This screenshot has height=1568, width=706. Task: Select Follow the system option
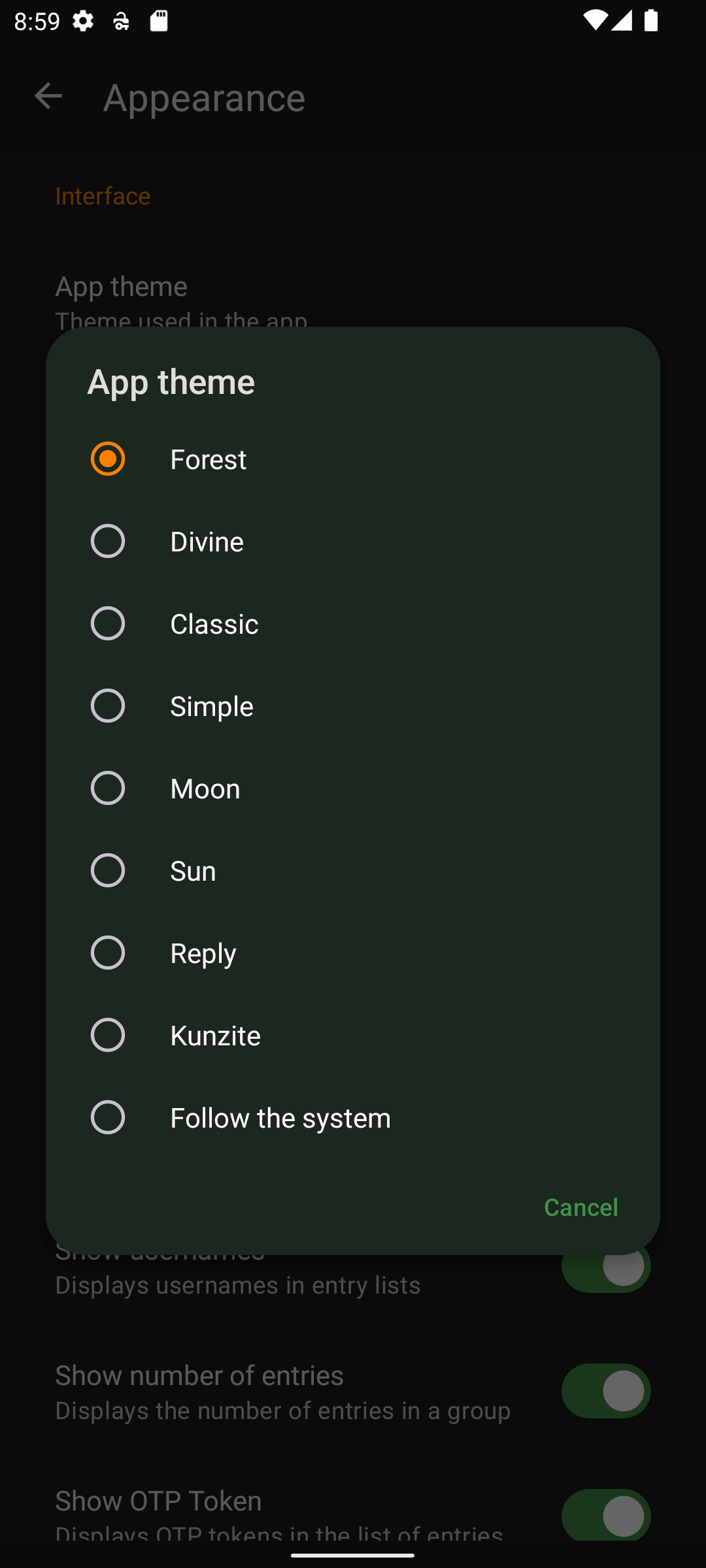click(108, 1117)
